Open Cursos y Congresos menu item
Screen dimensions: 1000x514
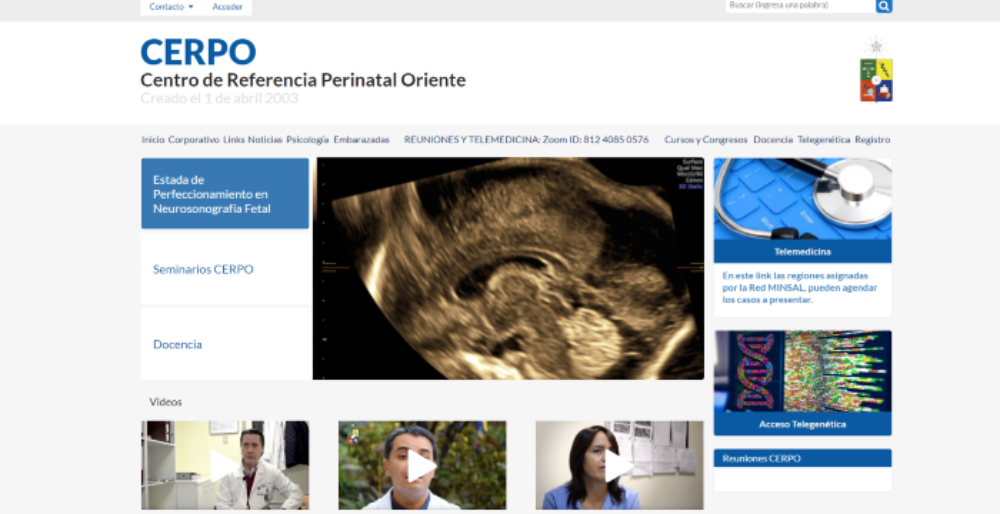click(706, 140)
